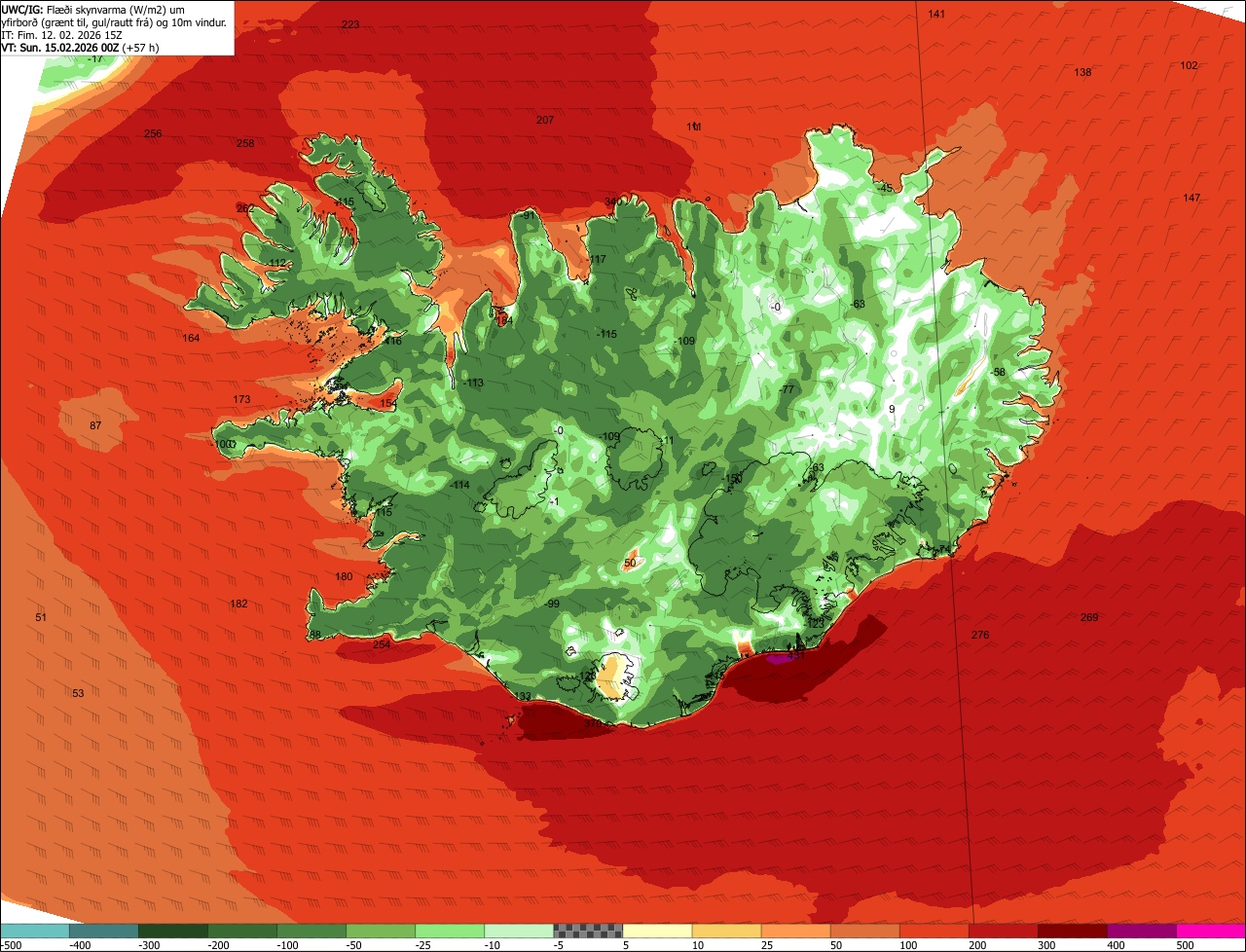
Task: Click the init time 'IT: Fim. 12. 02. 2026 15Z'
Action: tap(63, 34)
